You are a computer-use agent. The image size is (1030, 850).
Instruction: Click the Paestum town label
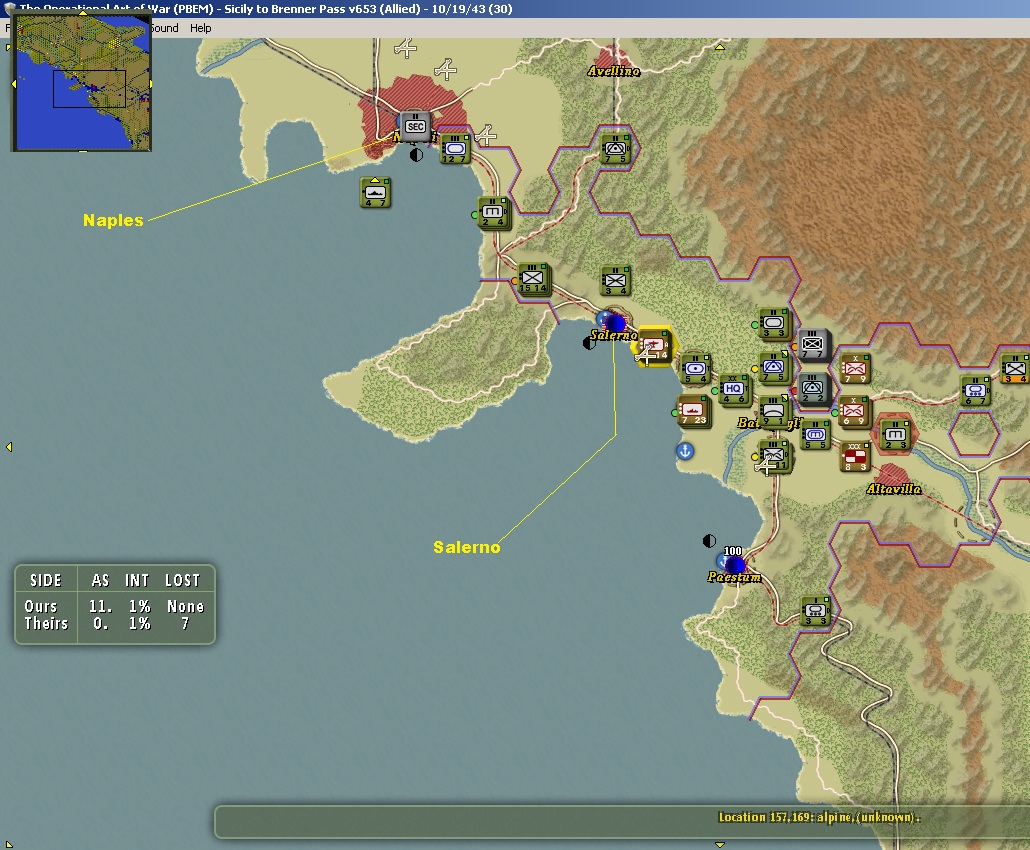click(734, 577)
